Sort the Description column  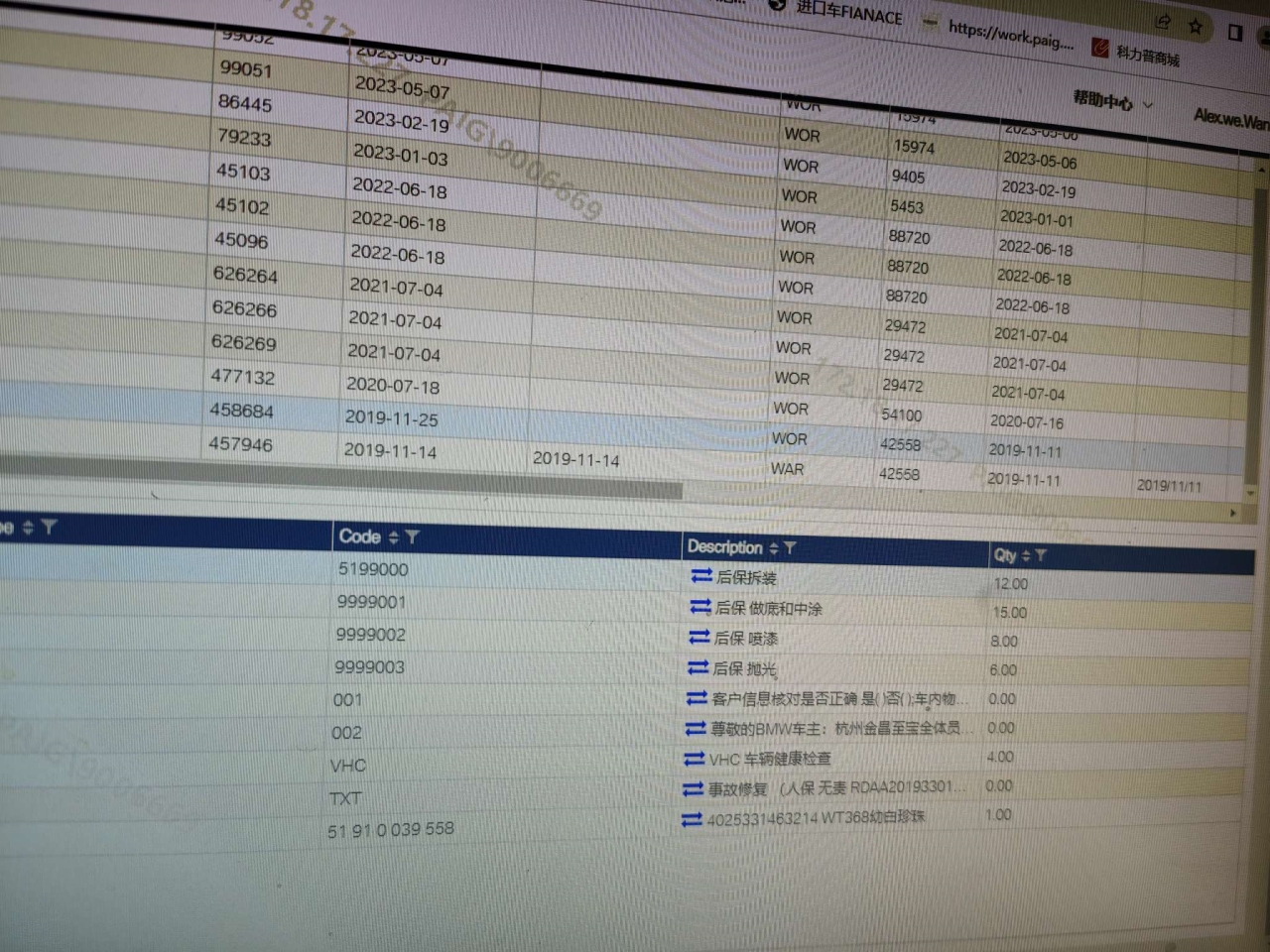click(773, 547)
